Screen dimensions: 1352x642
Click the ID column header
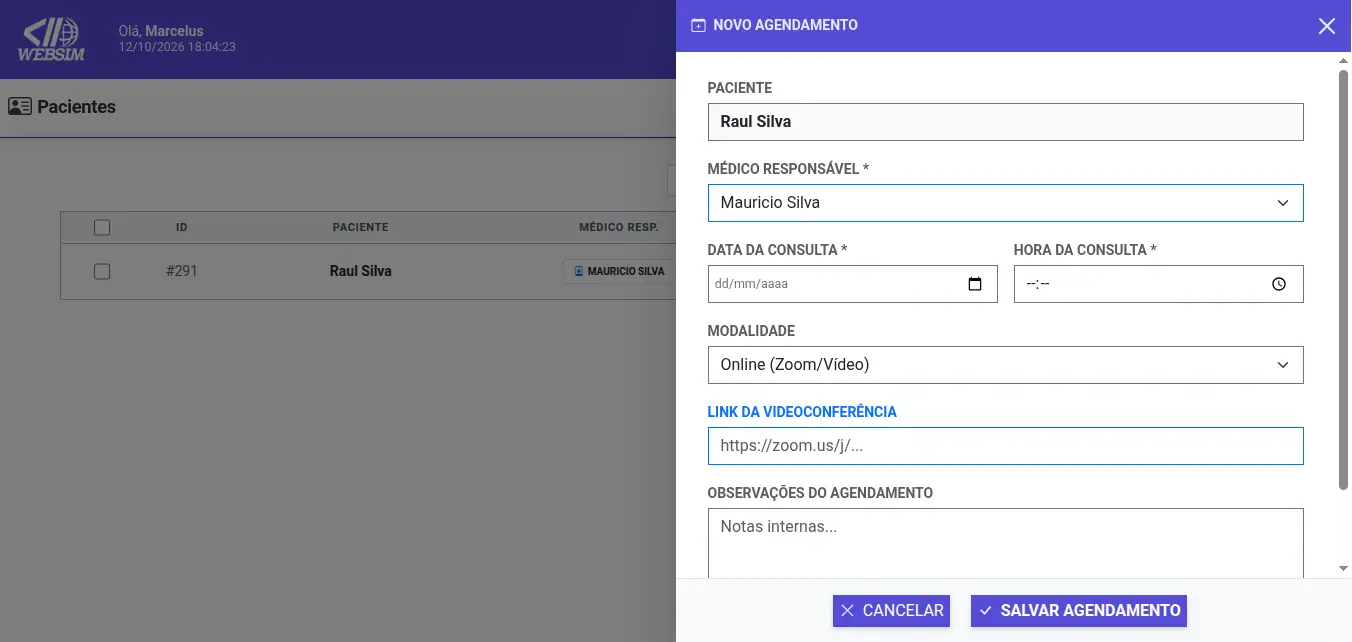(182, 227)
